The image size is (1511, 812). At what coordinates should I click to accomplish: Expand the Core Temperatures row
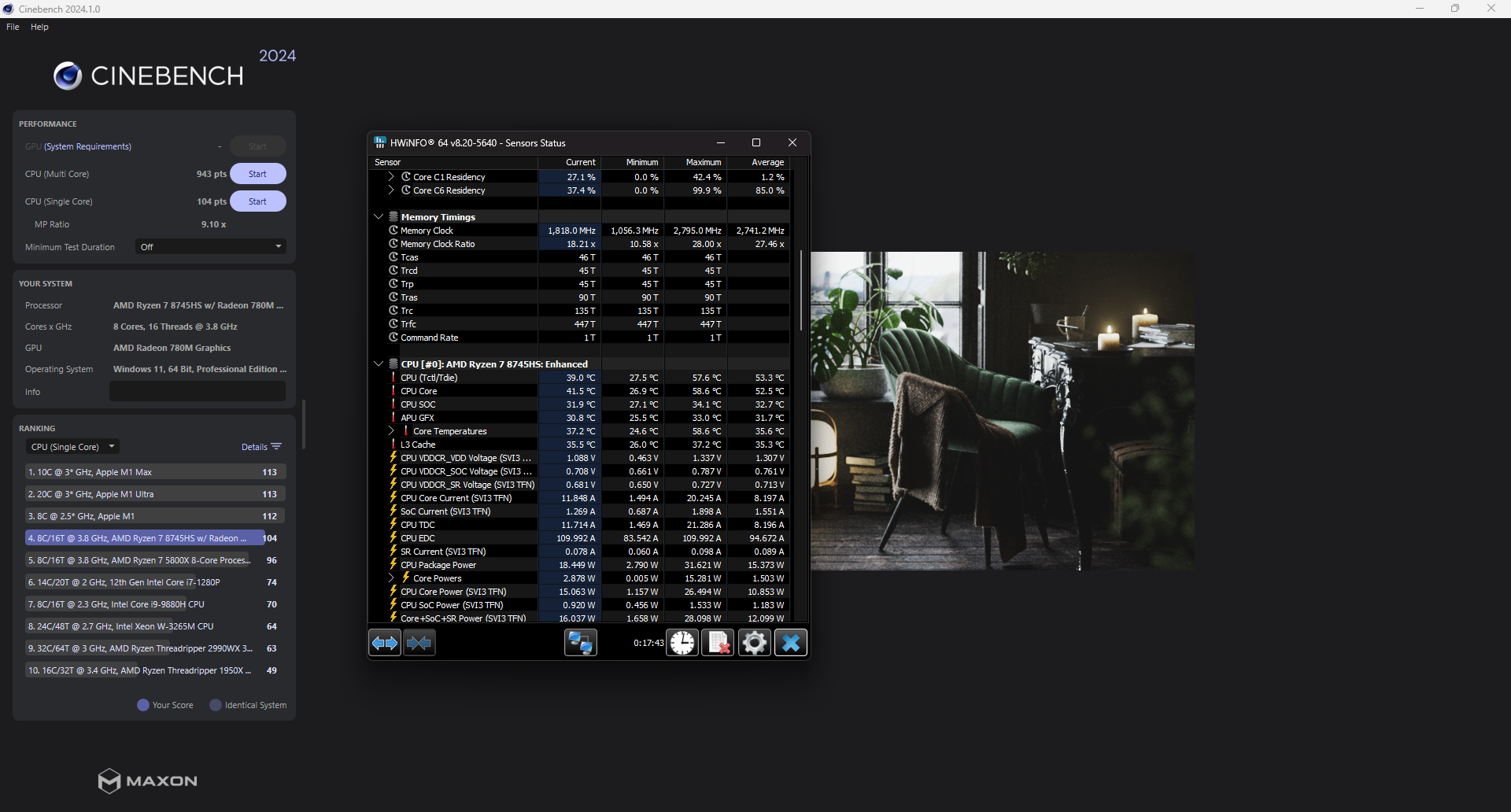(391, 431)
